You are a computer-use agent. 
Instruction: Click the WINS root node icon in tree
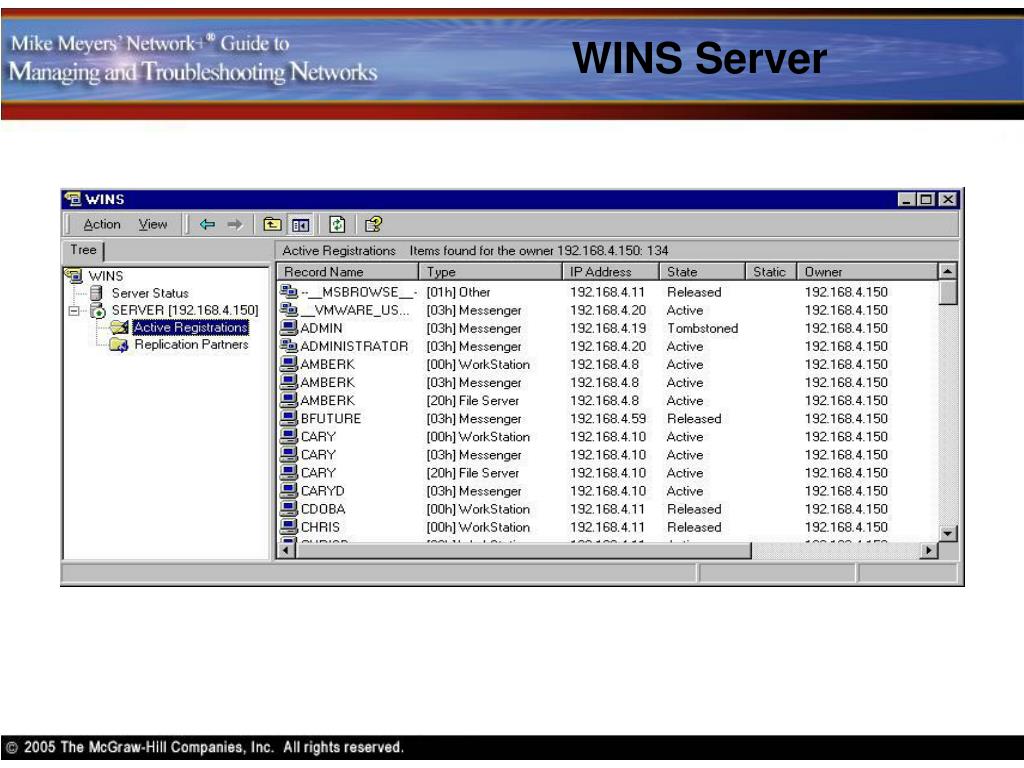[74, 276]
